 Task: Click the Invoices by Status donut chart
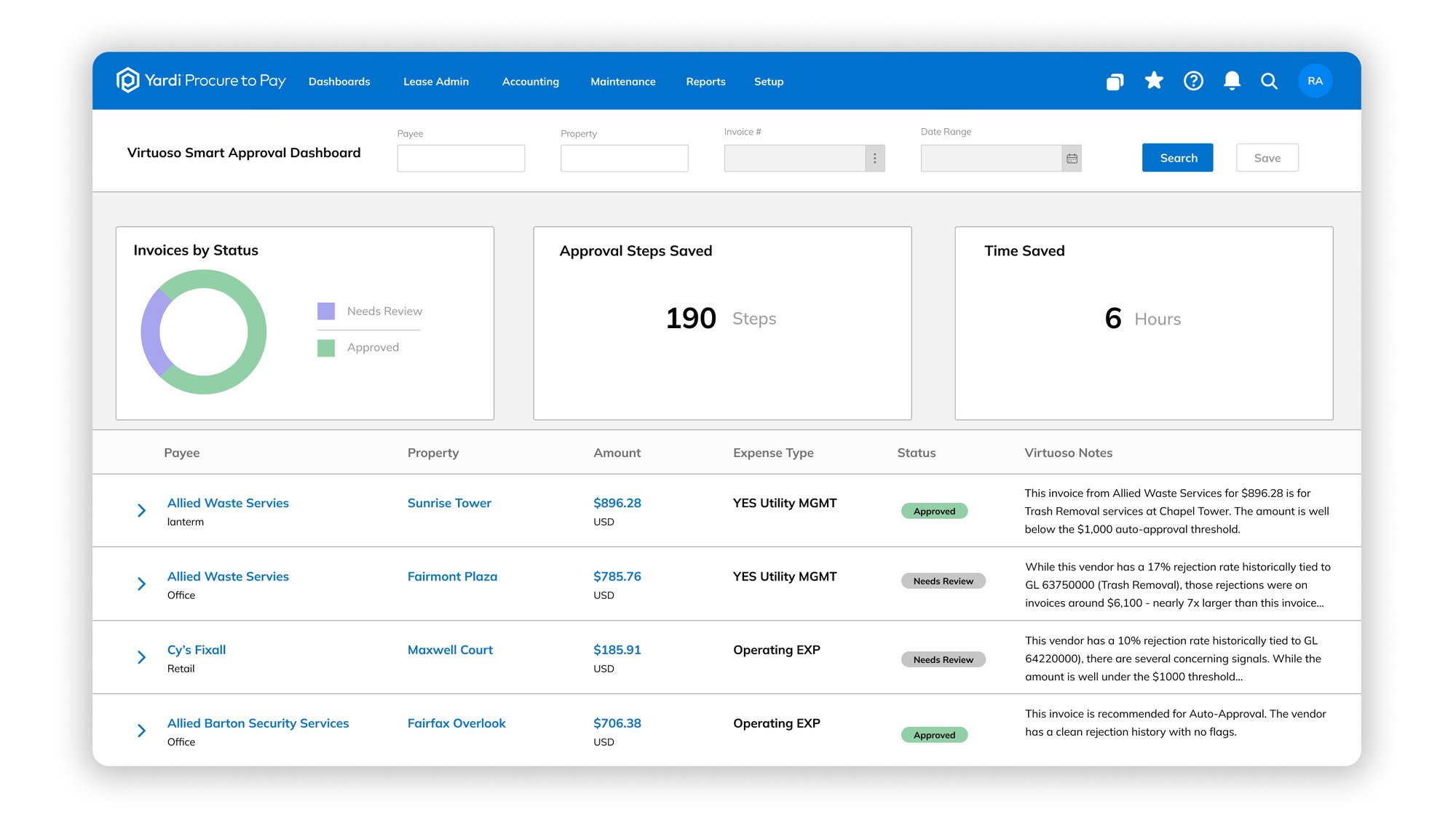coord(204,332)
